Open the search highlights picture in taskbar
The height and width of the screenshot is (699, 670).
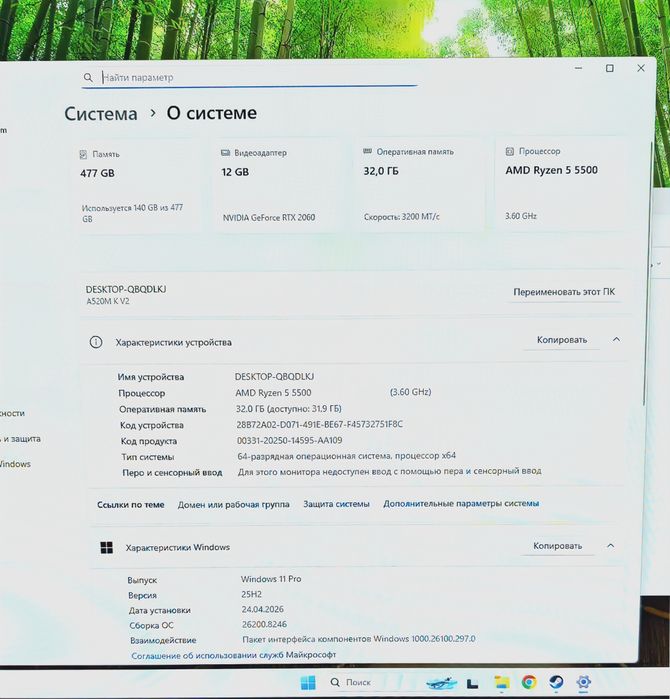tap(440, 683)
